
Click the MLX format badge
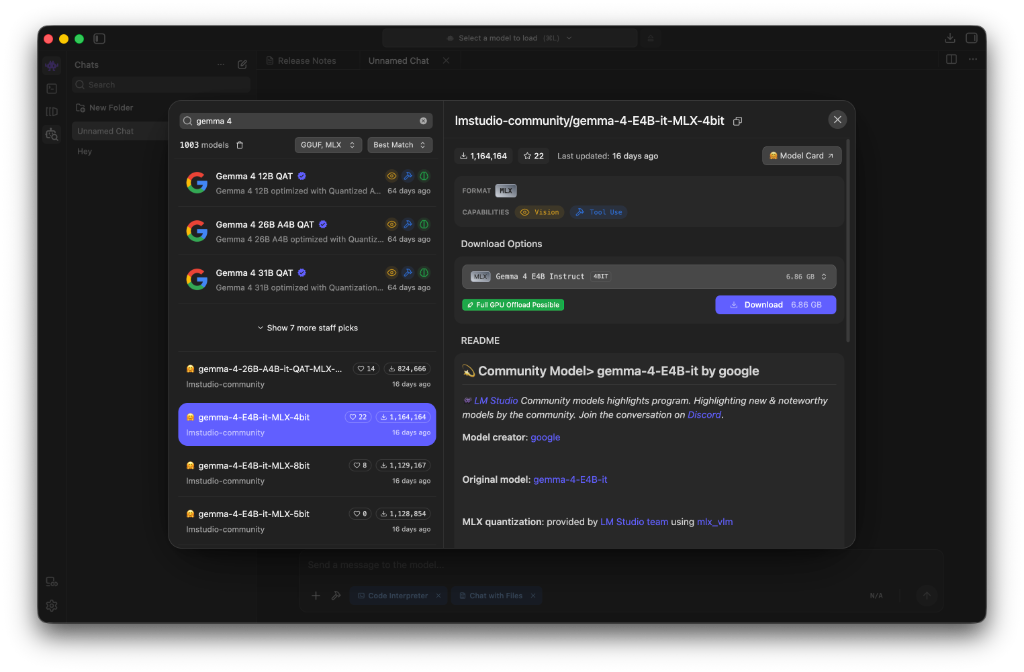pyautogui.click(x=505, y=191)
